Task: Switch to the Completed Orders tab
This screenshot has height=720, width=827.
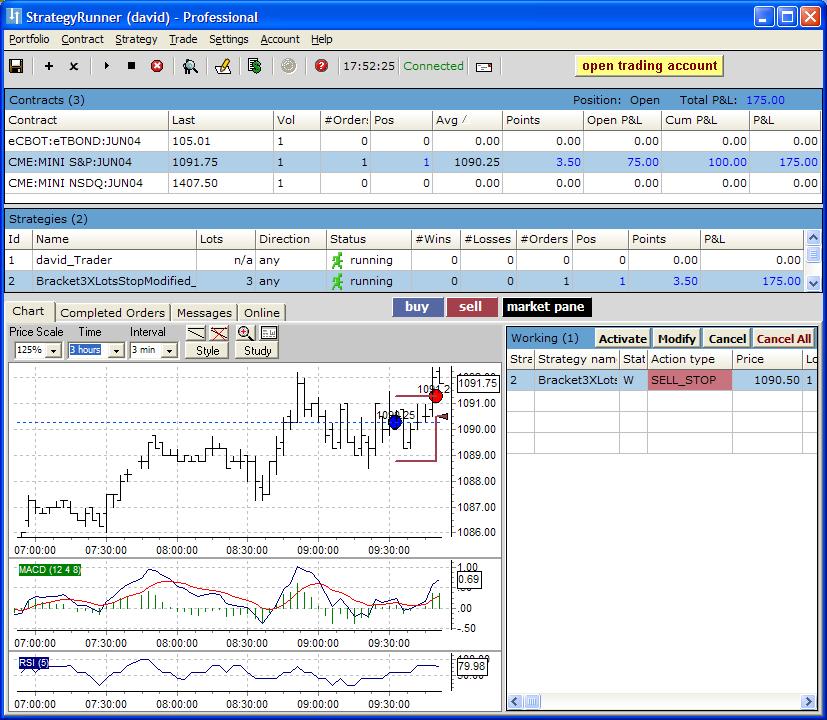Action: point(112,313)
